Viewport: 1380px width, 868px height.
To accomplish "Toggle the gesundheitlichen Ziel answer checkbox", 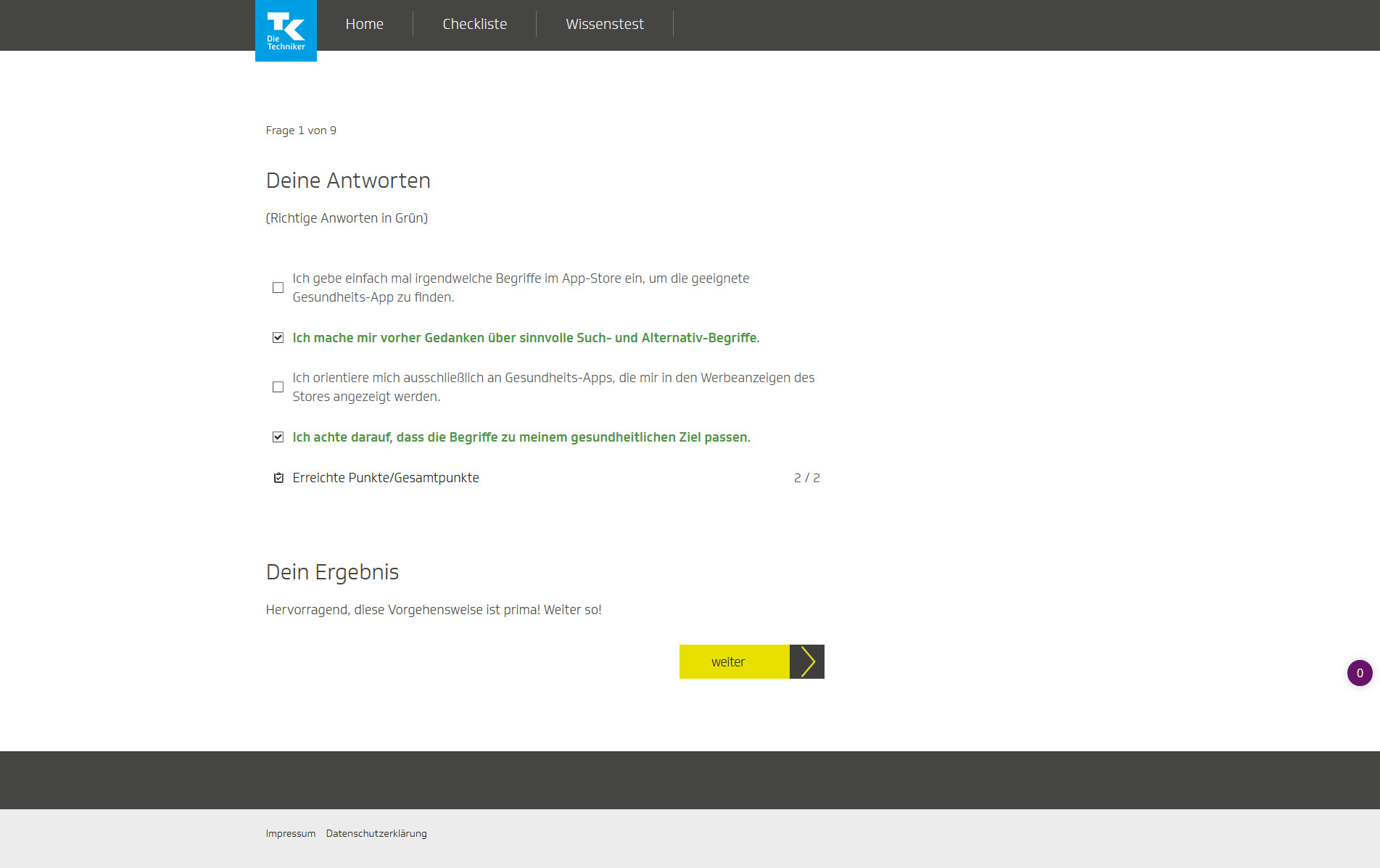I will 278,437.
